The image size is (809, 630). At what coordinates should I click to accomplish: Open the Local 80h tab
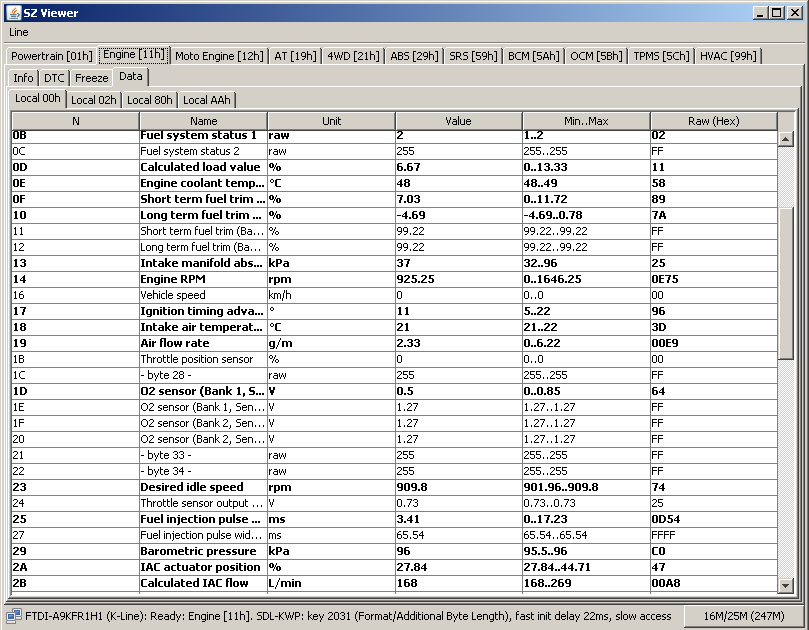pos(150,100)
